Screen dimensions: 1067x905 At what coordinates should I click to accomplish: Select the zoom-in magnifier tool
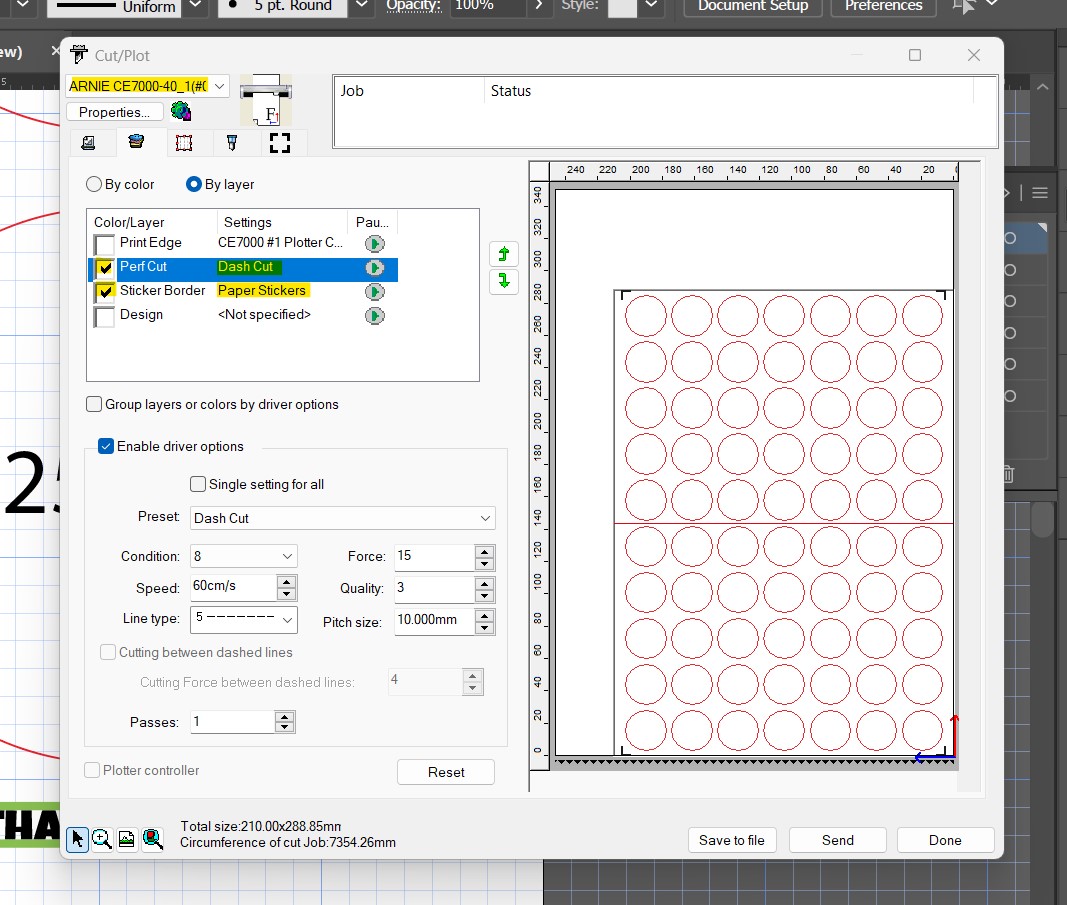pyautogui.click(x=102, y=839)
